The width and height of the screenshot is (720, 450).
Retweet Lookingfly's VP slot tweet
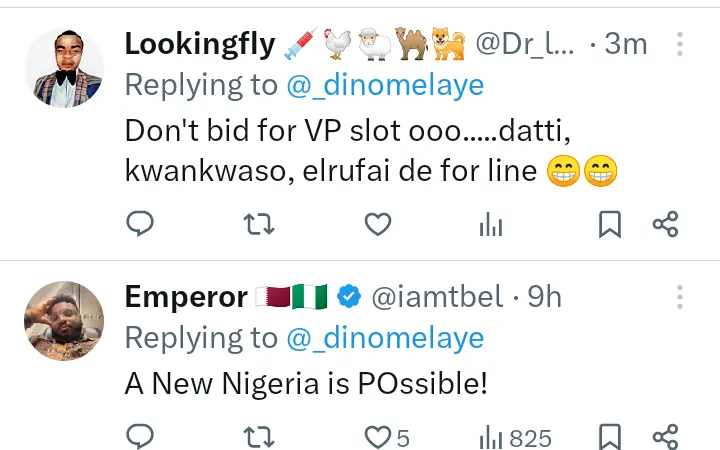click(x=259, y=225)
